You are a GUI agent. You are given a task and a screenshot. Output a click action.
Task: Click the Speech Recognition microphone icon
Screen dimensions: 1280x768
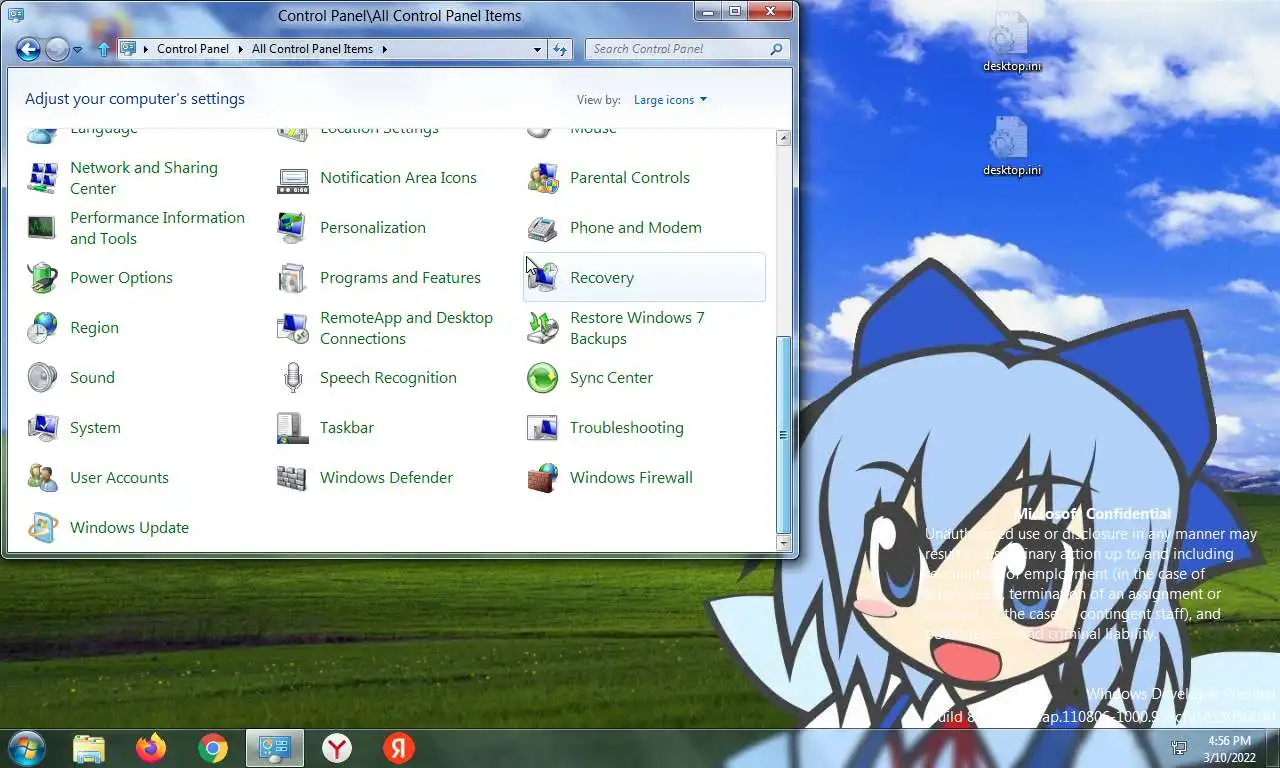point(292,378)
